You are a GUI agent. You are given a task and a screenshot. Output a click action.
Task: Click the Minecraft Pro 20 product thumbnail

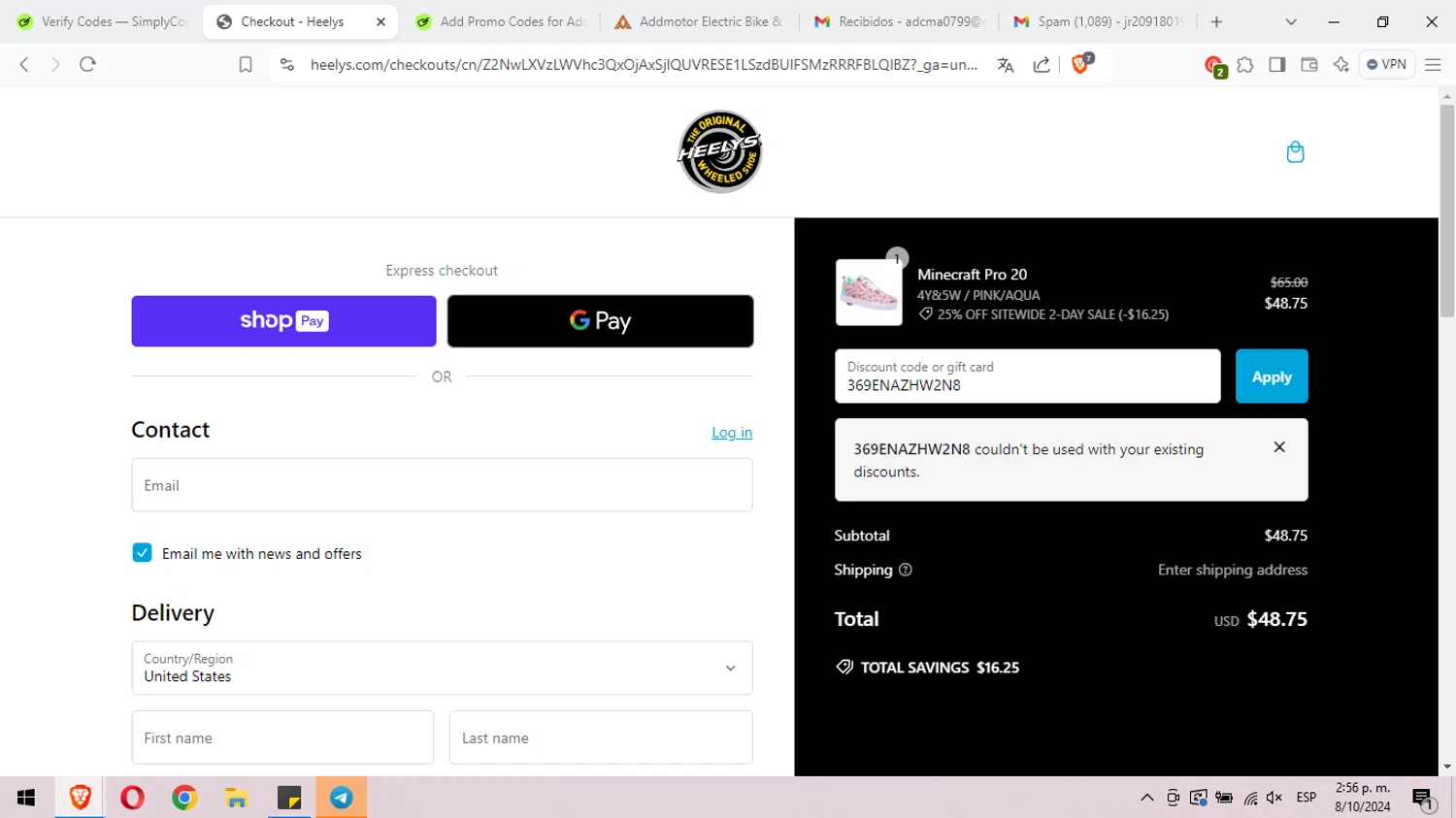click(869, 292)
